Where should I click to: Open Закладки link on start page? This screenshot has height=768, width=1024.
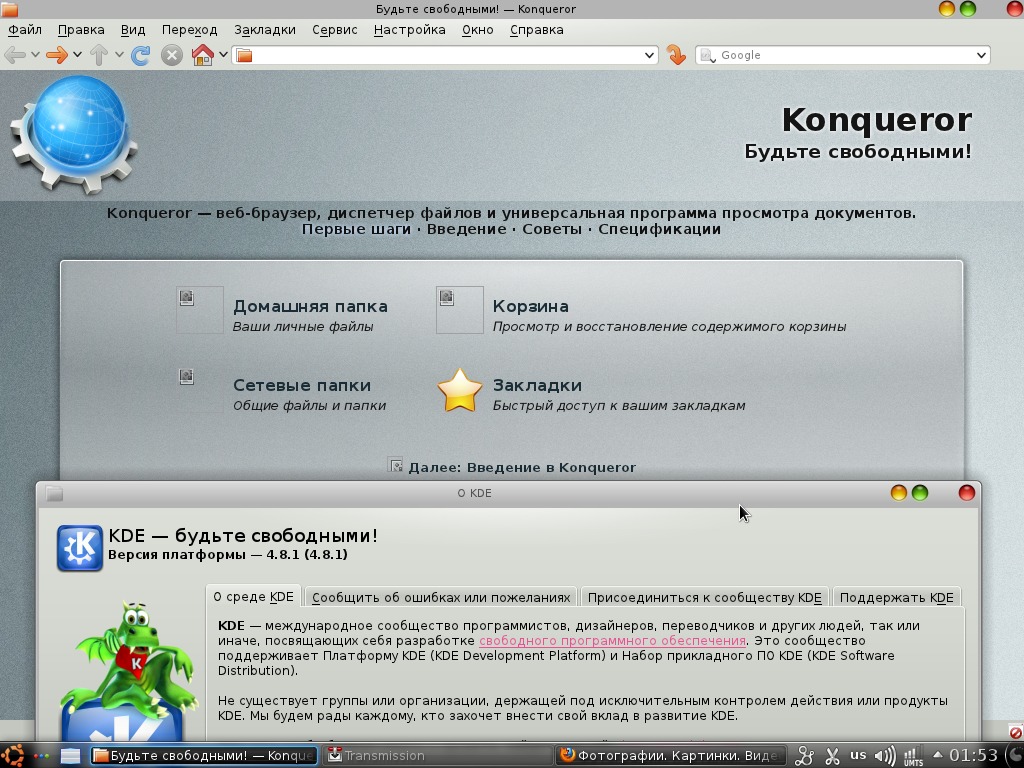pyautogui.click(x=537, y=385)
